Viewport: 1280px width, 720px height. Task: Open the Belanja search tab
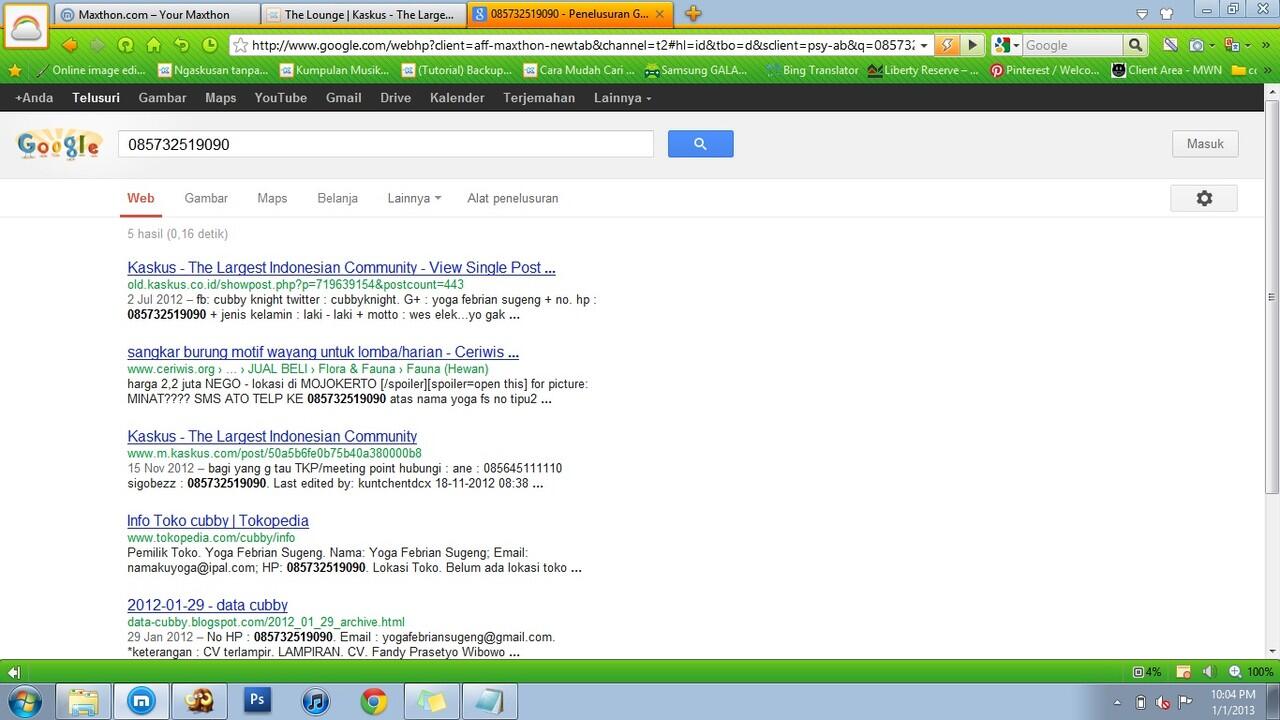[337, 198]
